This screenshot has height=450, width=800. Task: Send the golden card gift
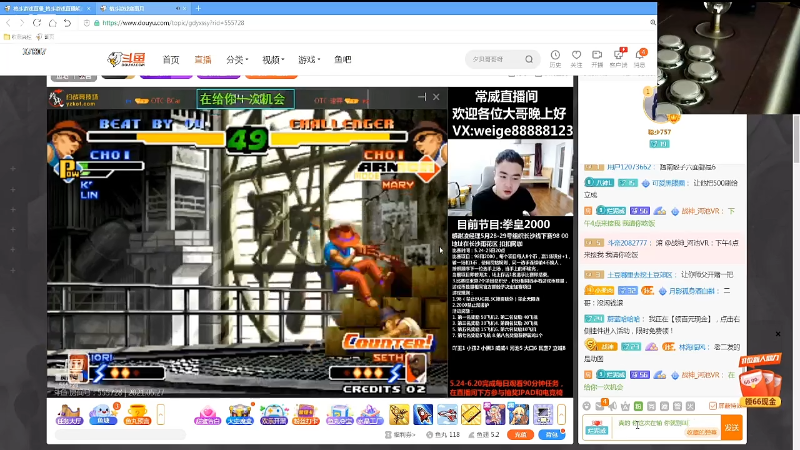[471, 414]
